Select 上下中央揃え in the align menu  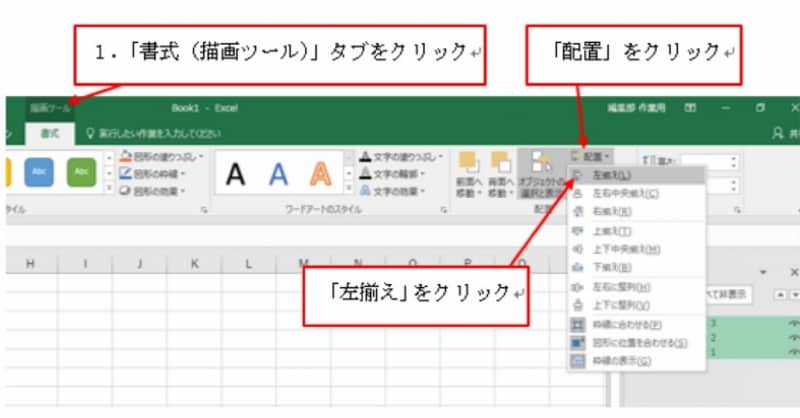click(x=636, y=249)
